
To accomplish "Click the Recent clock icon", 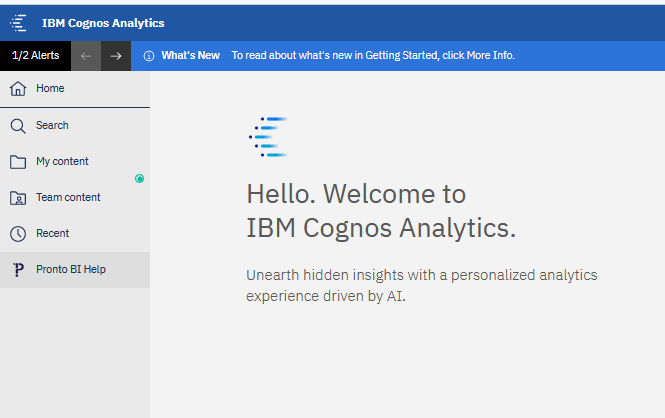I will coord(18,234).
